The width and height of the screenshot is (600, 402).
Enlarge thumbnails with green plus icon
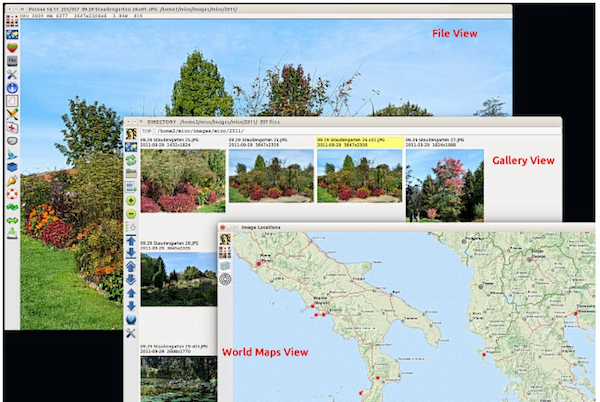tap(131, 200)
